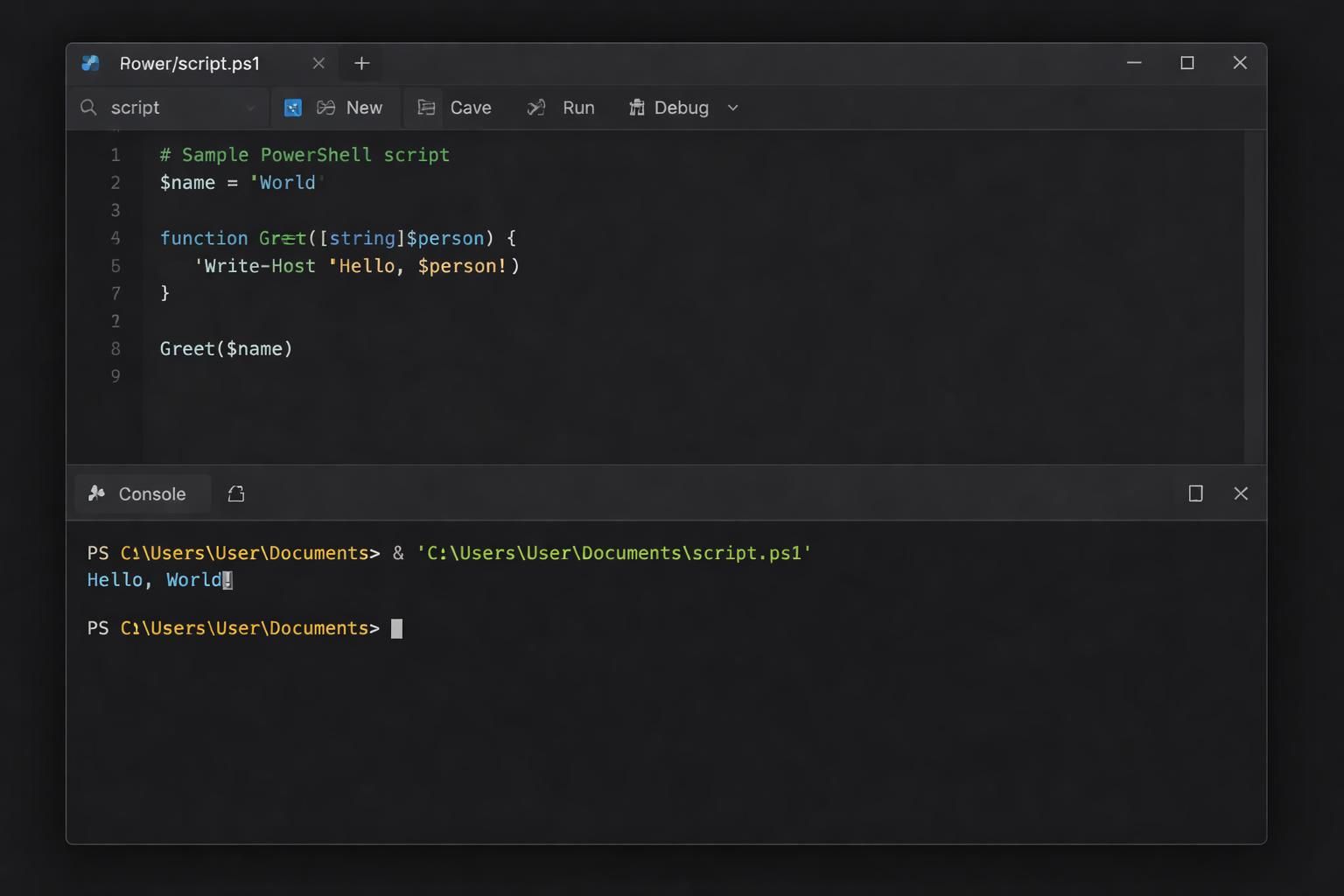Click the $name = 'World' line

[x=241, y=183]
